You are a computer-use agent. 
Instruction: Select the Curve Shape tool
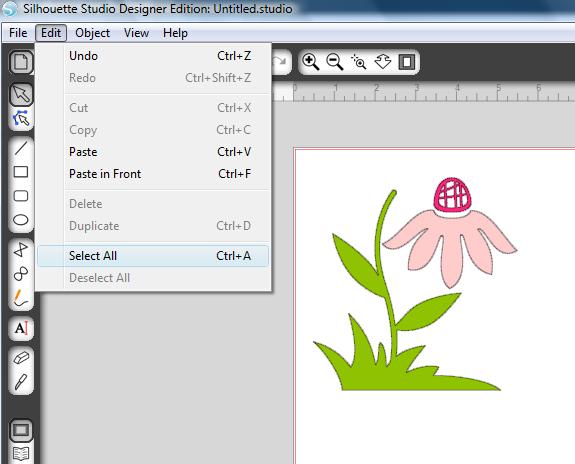(21, 274)
